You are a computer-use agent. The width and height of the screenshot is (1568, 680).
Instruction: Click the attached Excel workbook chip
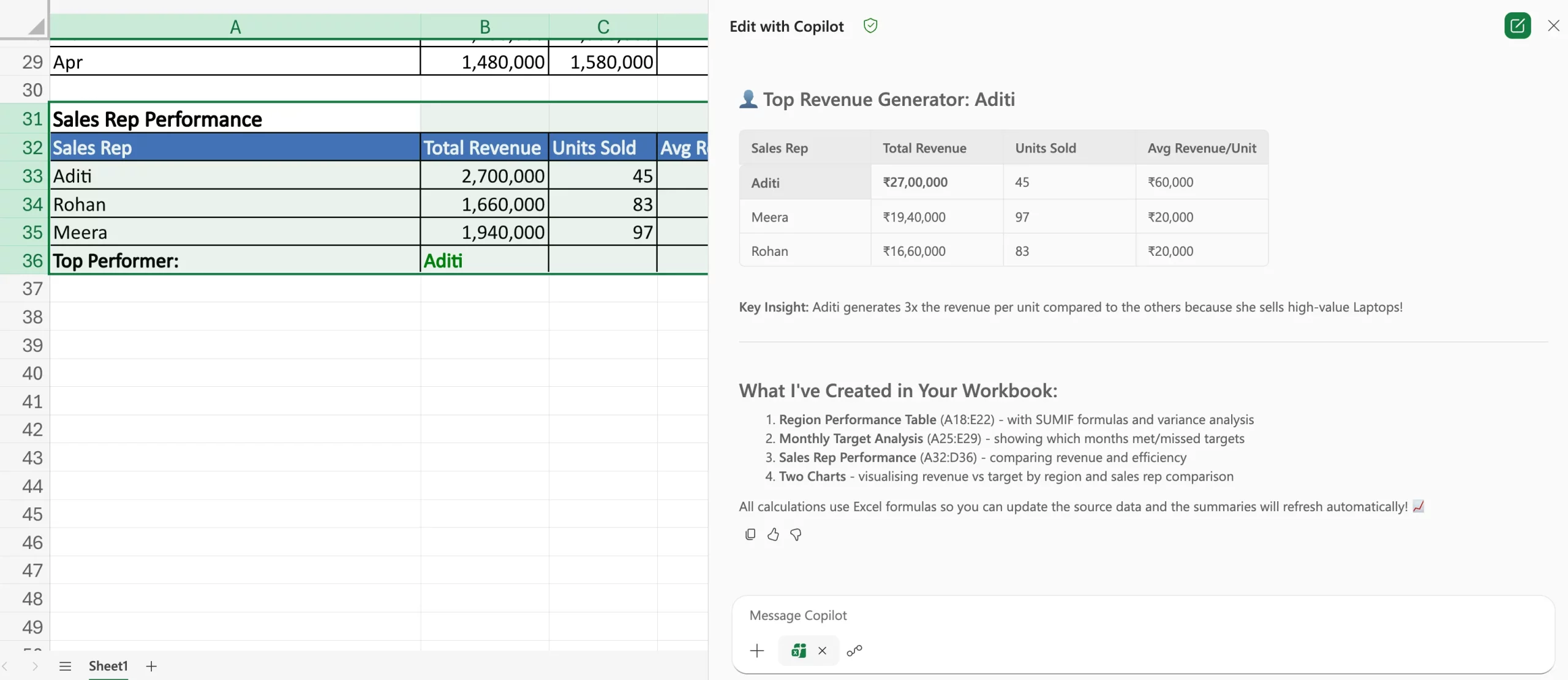click(799, 651)
